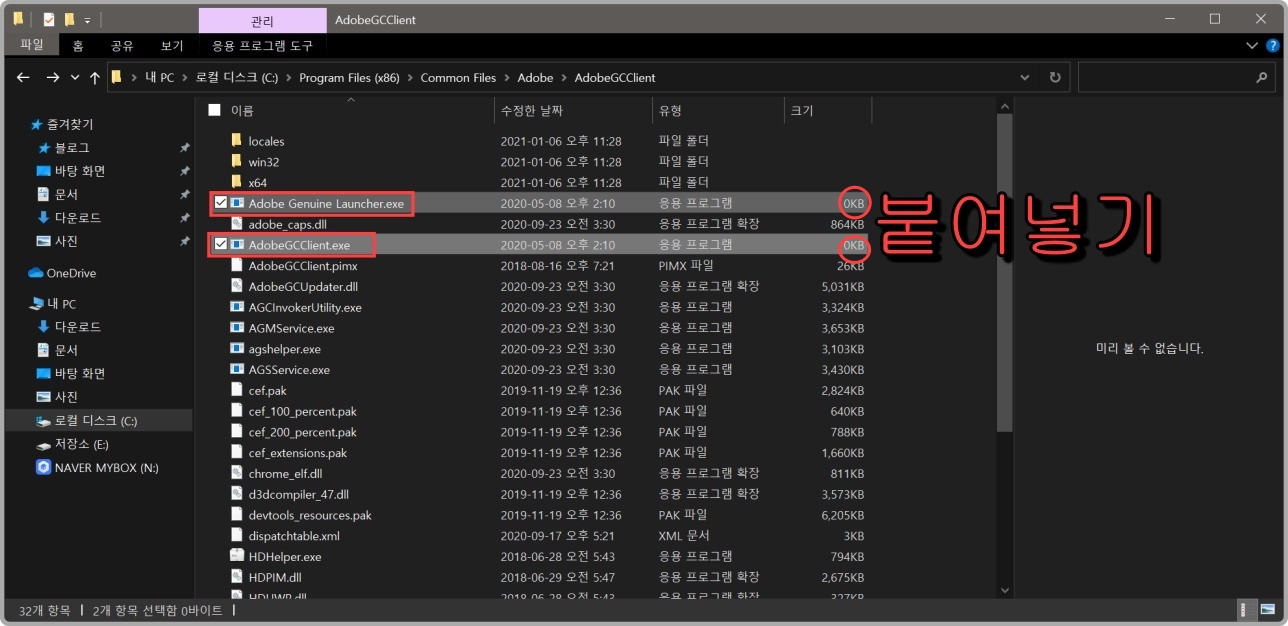Click agshelper.exe file icon
This screenshot has height=626, width=1288.
click(x=237, y=349)
